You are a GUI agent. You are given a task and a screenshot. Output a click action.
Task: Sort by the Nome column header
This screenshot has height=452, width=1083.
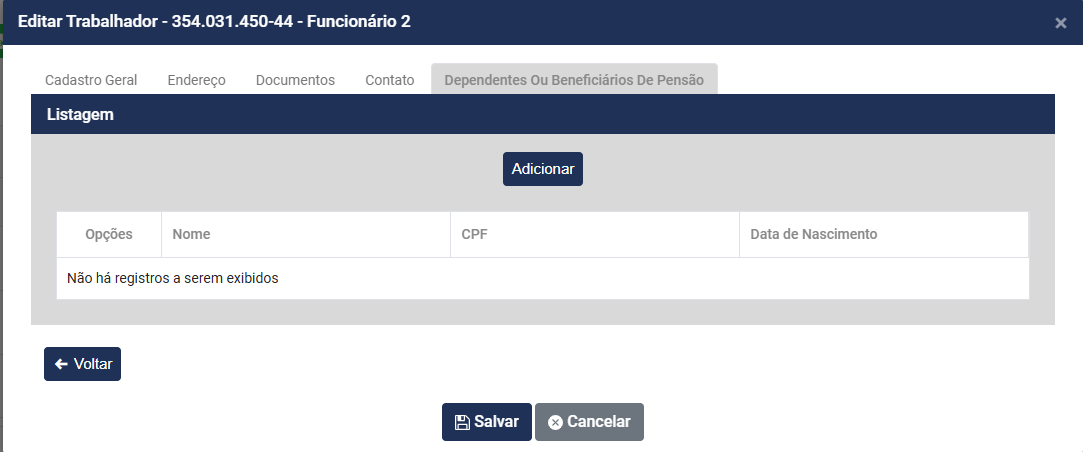(x=191, y=234)
